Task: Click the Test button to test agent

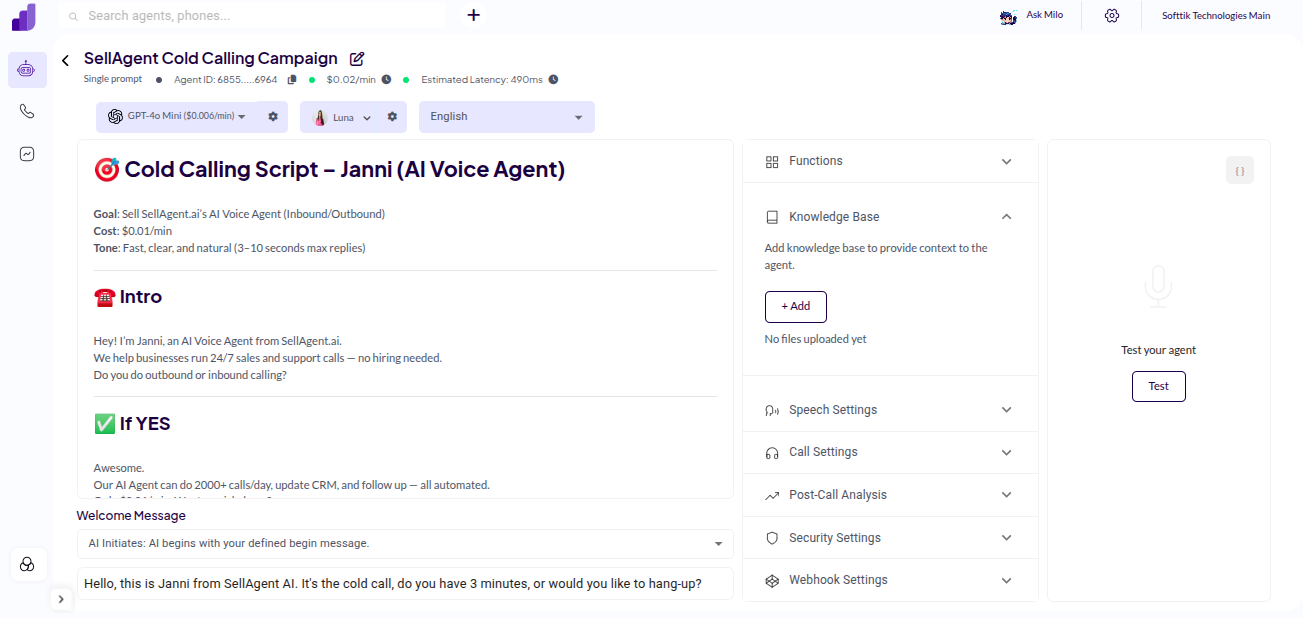Action: [x=1158, y=386]
